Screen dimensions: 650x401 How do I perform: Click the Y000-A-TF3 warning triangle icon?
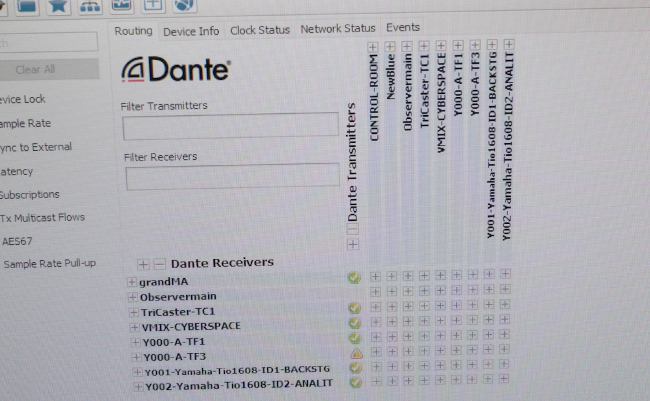(356, 353)
